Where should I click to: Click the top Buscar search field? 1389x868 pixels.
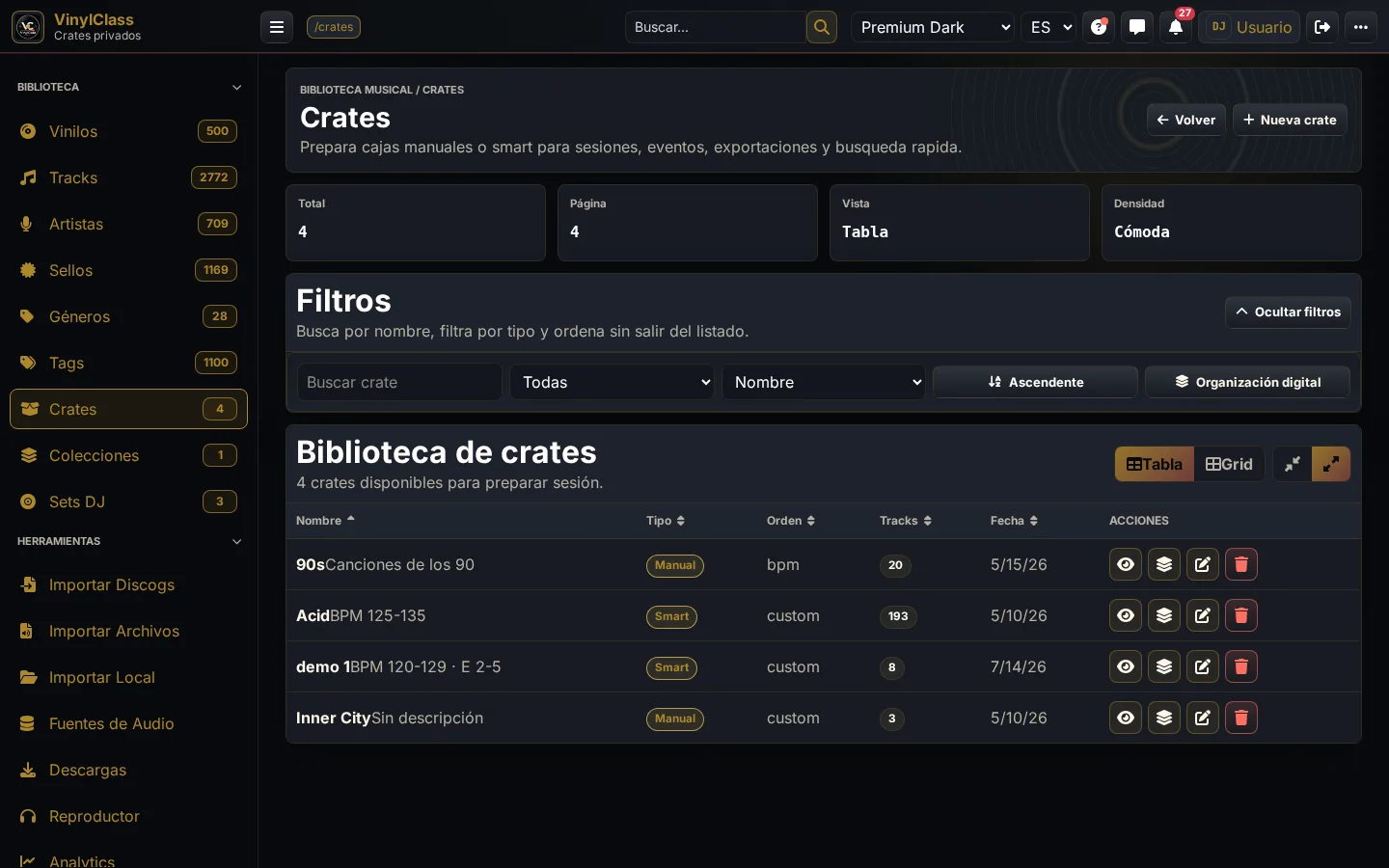pyautogui.click(x=716, y=27)
